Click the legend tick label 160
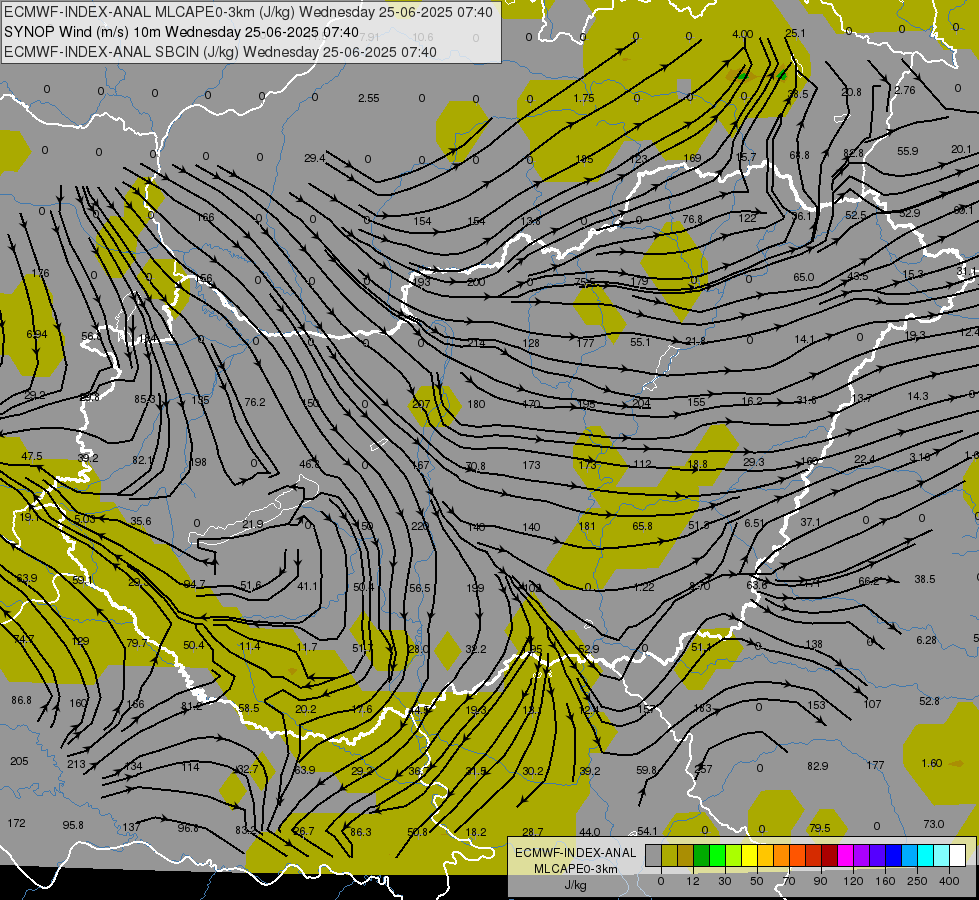 [x=885, y=881]
